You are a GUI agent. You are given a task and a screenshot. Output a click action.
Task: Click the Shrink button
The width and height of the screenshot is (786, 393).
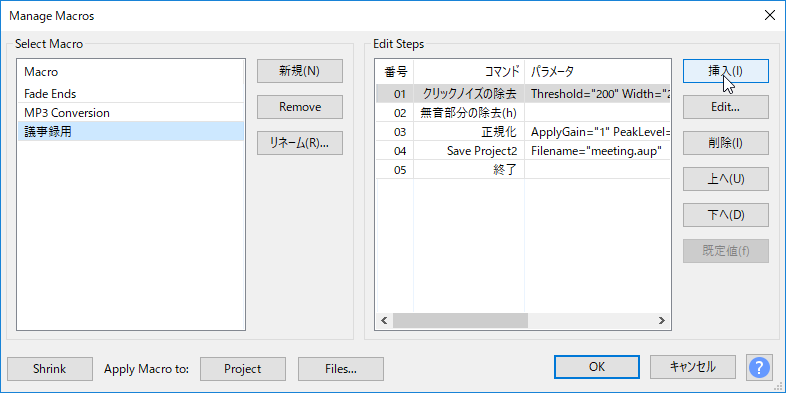coord(50,369)
